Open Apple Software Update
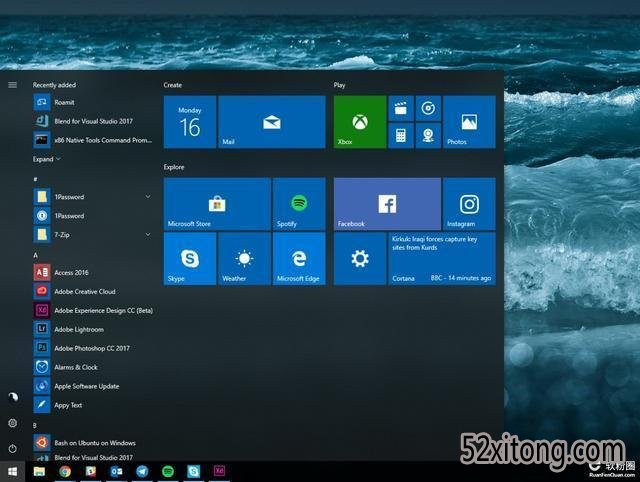The height and width of the screenshot is (482, 640). tap(93, 386)
